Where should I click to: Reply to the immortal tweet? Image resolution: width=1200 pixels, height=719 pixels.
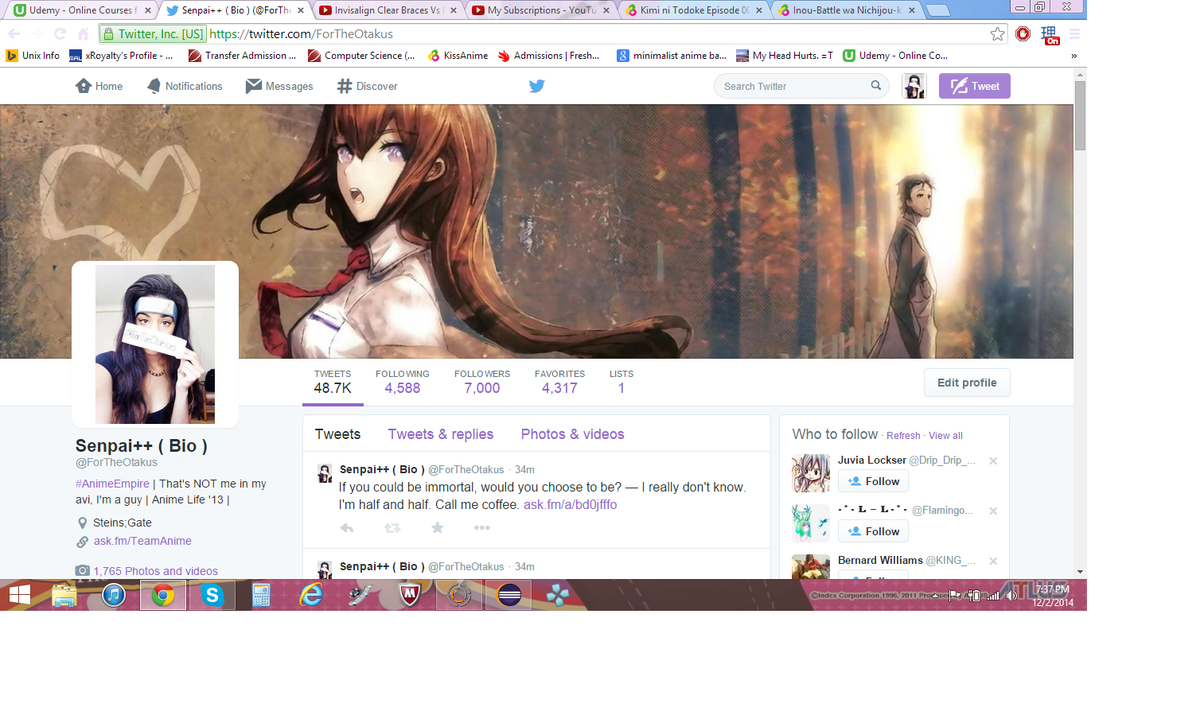pos(347,528)
